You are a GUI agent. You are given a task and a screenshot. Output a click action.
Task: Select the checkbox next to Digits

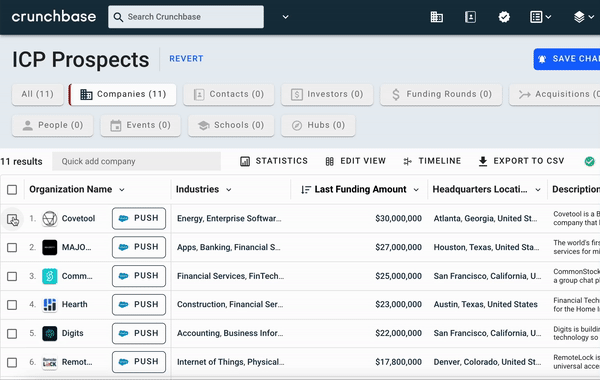coord(12,334)
